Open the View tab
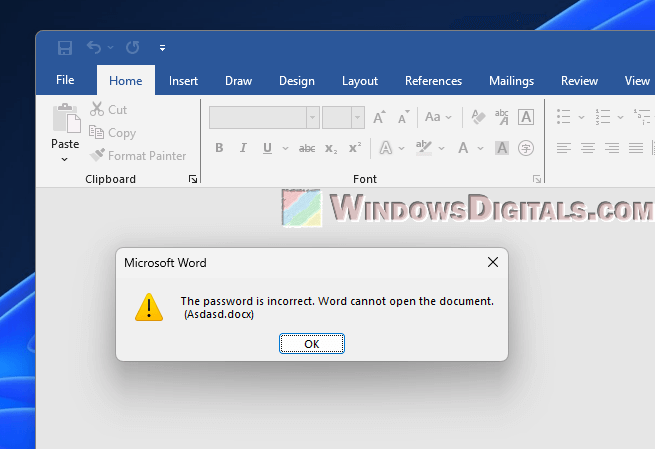This screenshot has width=655, height=449. click(x=637, y=81)
